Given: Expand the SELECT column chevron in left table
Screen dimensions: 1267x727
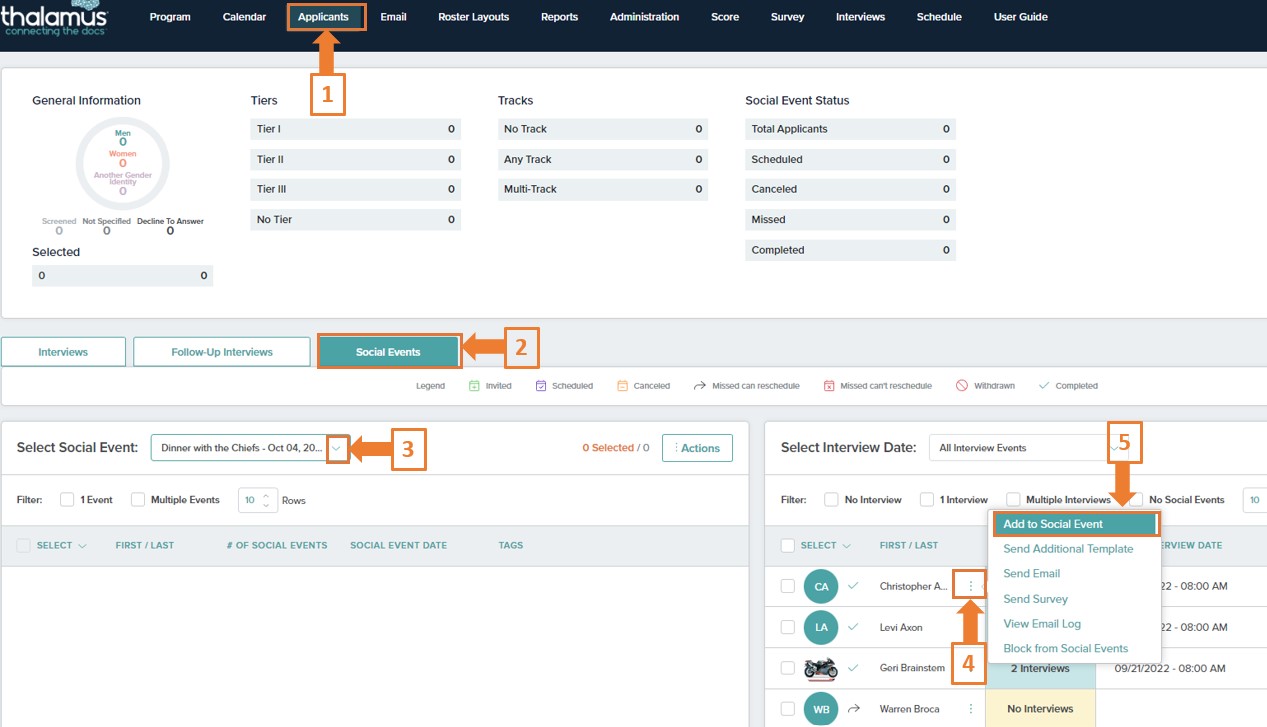Looking at the screenshot, I should (x=82, y=546).
